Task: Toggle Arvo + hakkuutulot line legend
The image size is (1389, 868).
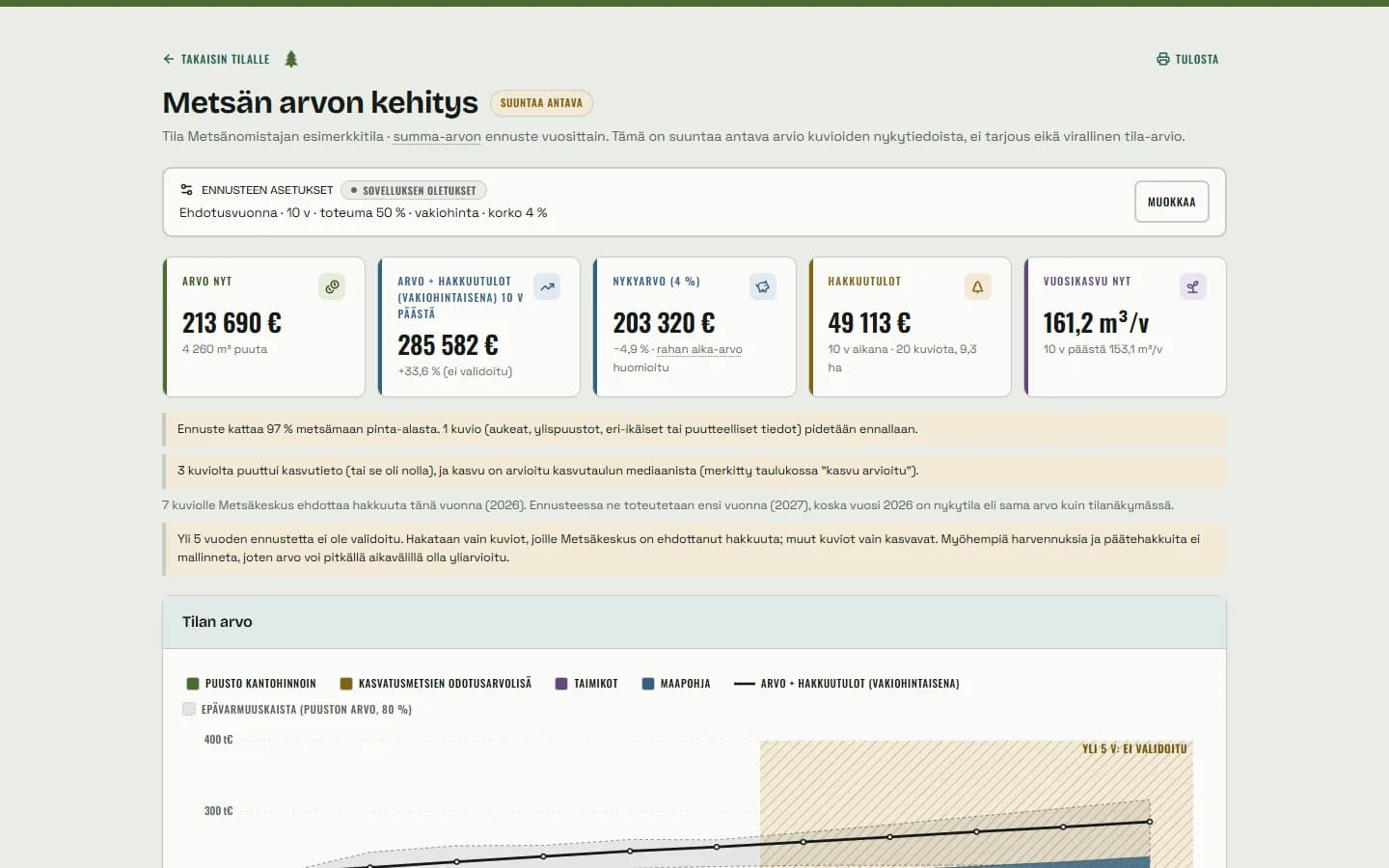Action: pyautogui.click(x=847, y=684)
